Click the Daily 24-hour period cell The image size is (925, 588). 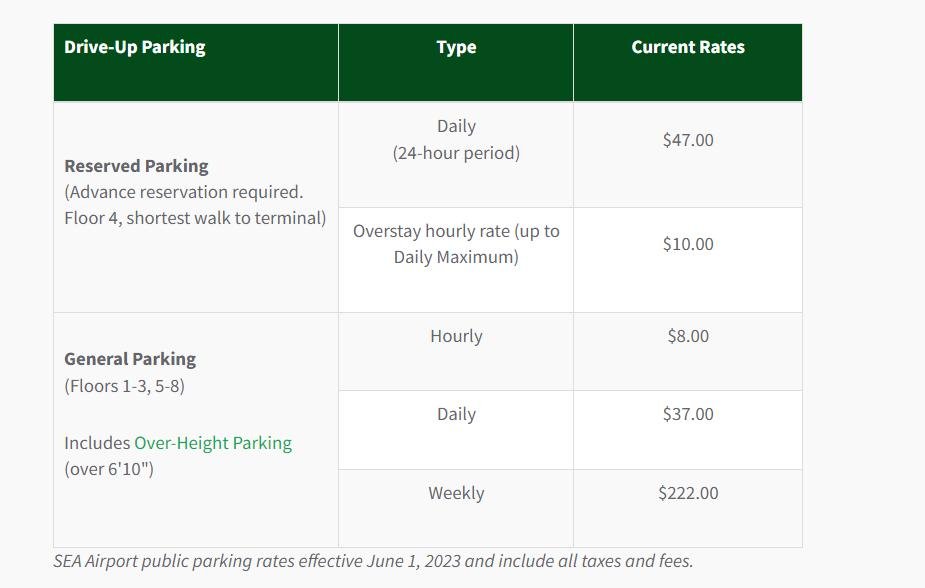tap(456, 140)
